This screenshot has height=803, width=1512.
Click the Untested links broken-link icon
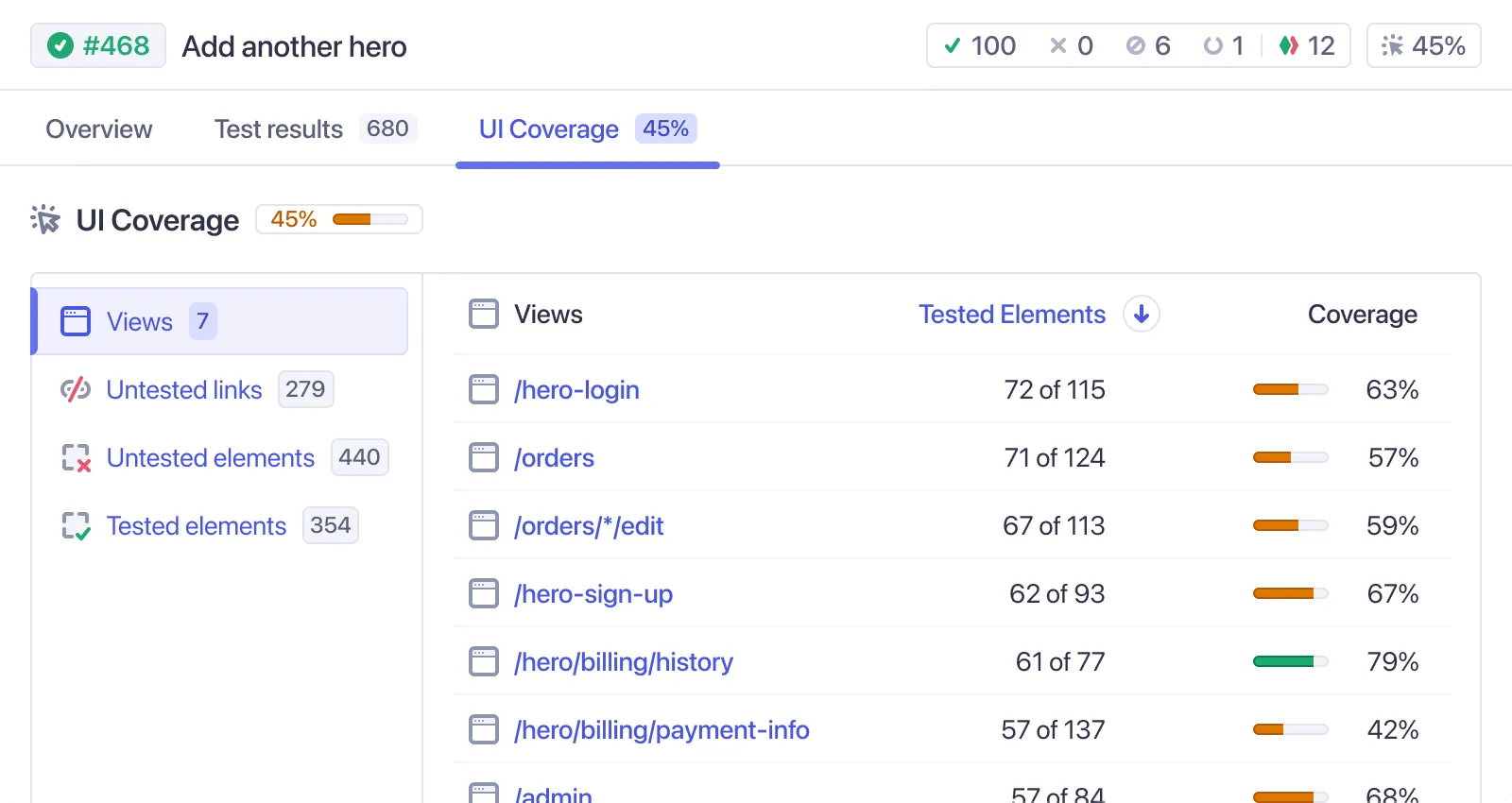click(x=76, y=389)
